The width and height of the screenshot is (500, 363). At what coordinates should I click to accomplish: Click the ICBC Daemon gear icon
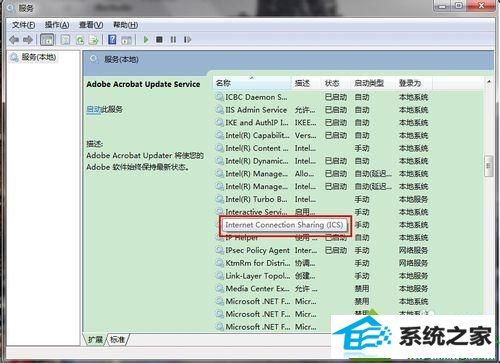[x=220, y=97]
